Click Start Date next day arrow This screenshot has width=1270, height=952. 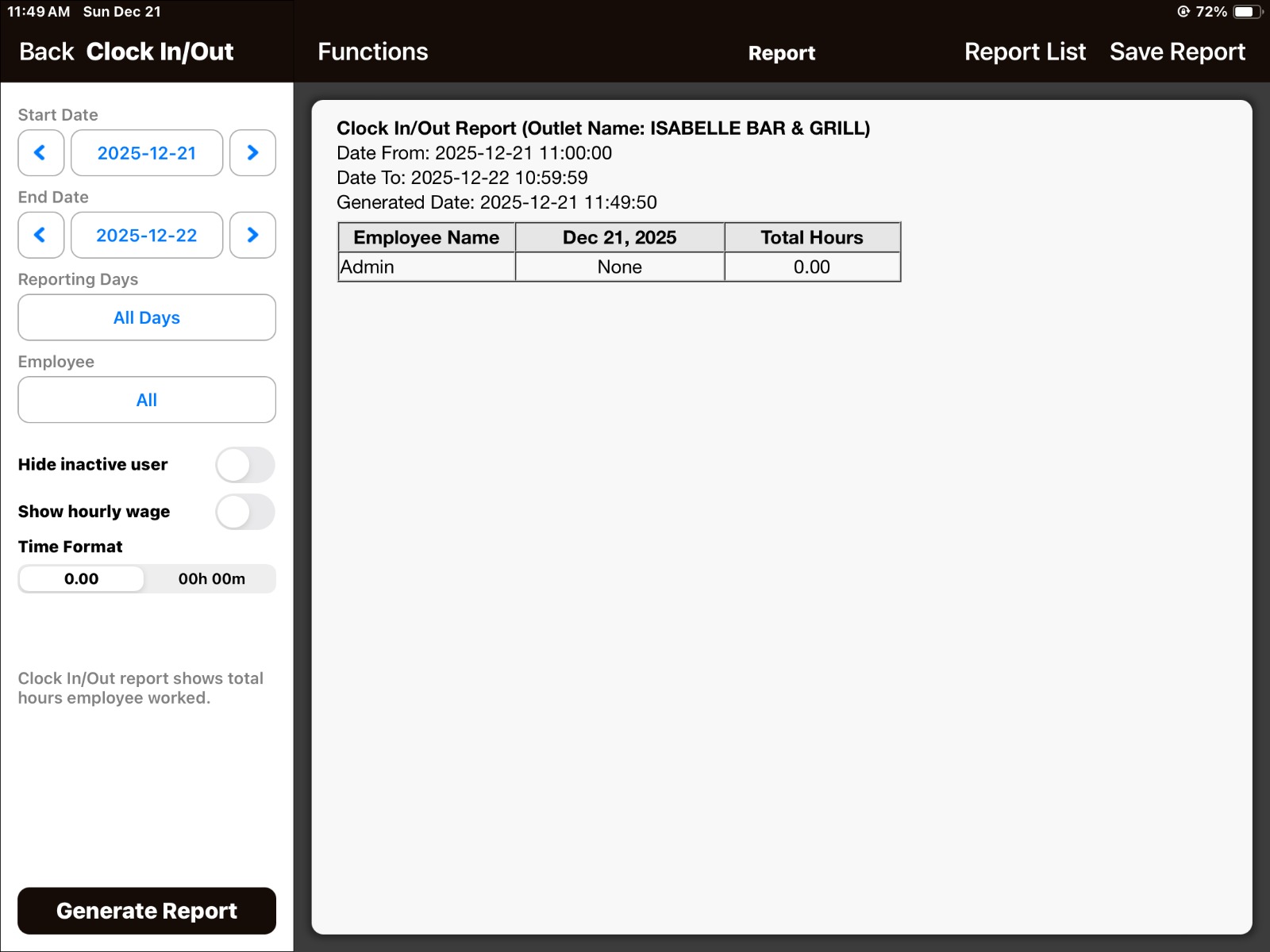[x=252, y=153]
